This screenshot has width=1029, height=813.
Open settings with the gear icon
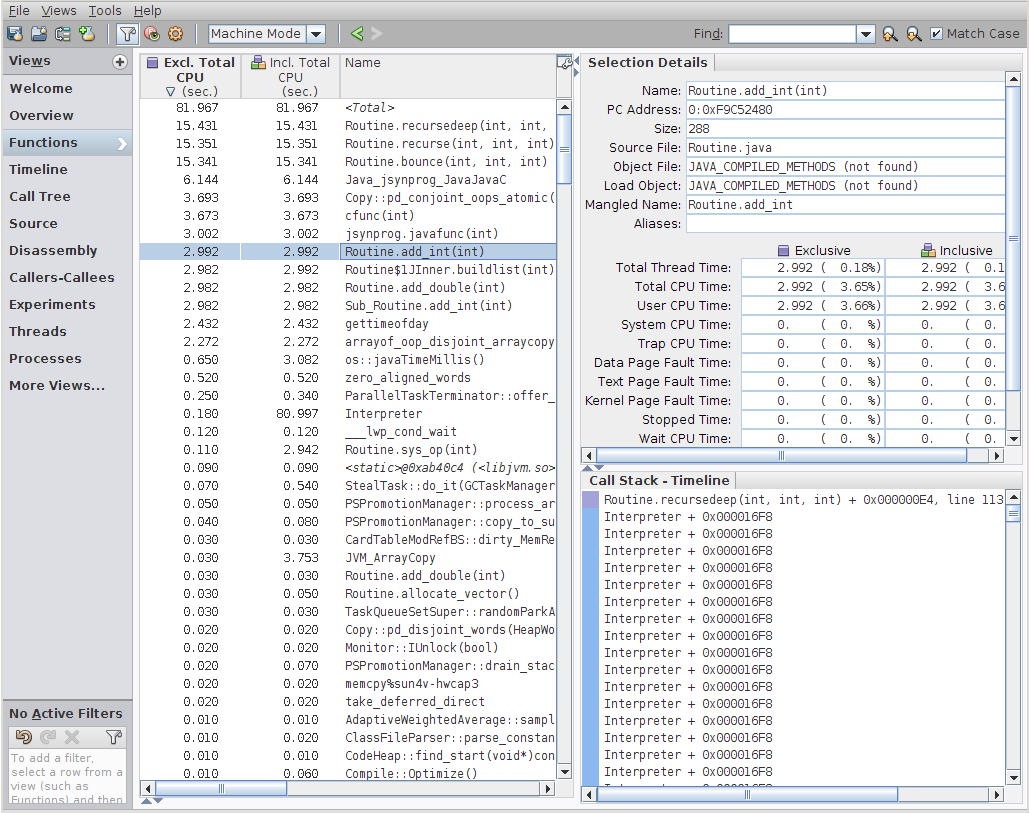coord(175,33)
